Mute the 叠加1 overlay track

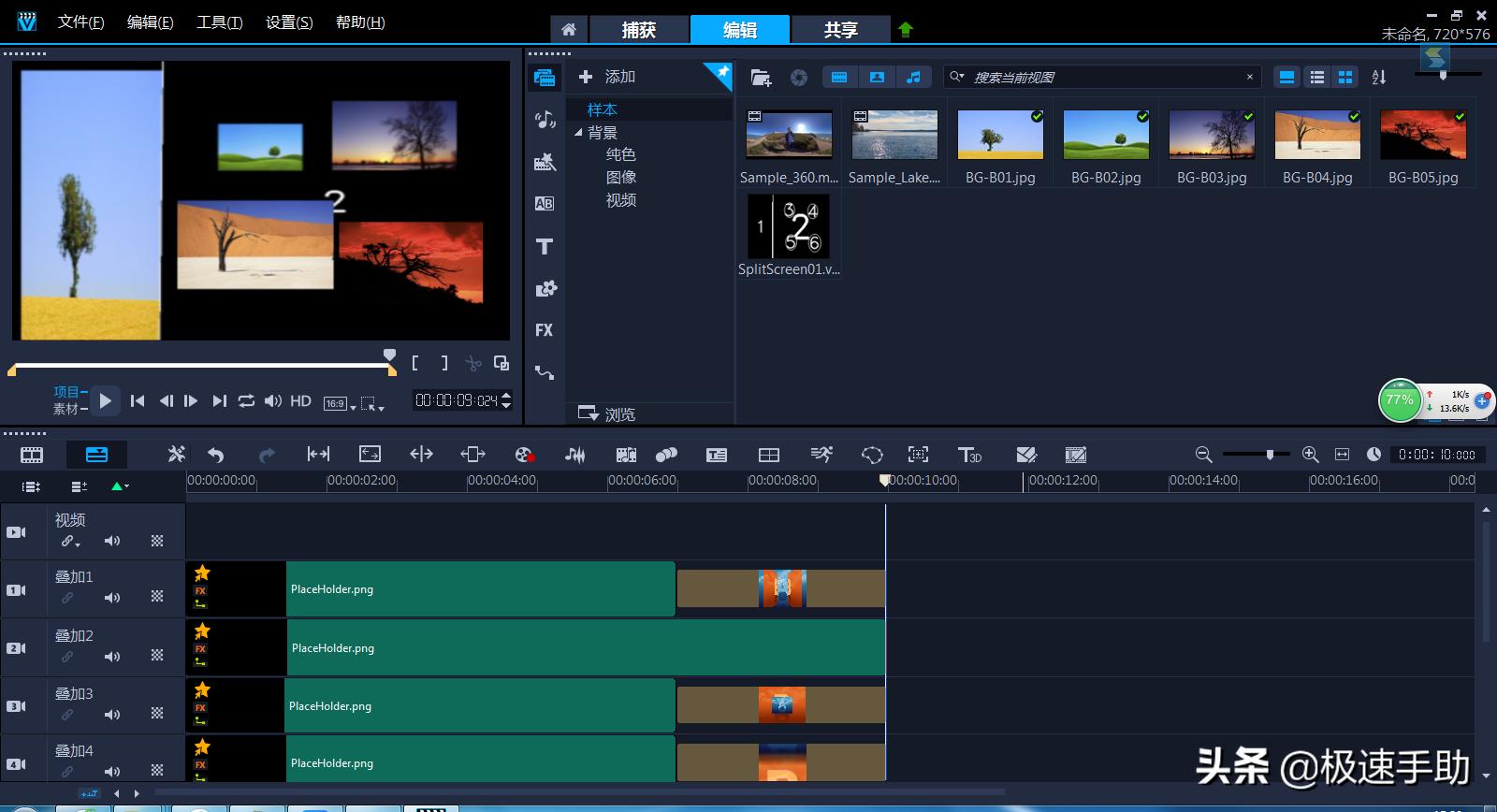(112, 597)
